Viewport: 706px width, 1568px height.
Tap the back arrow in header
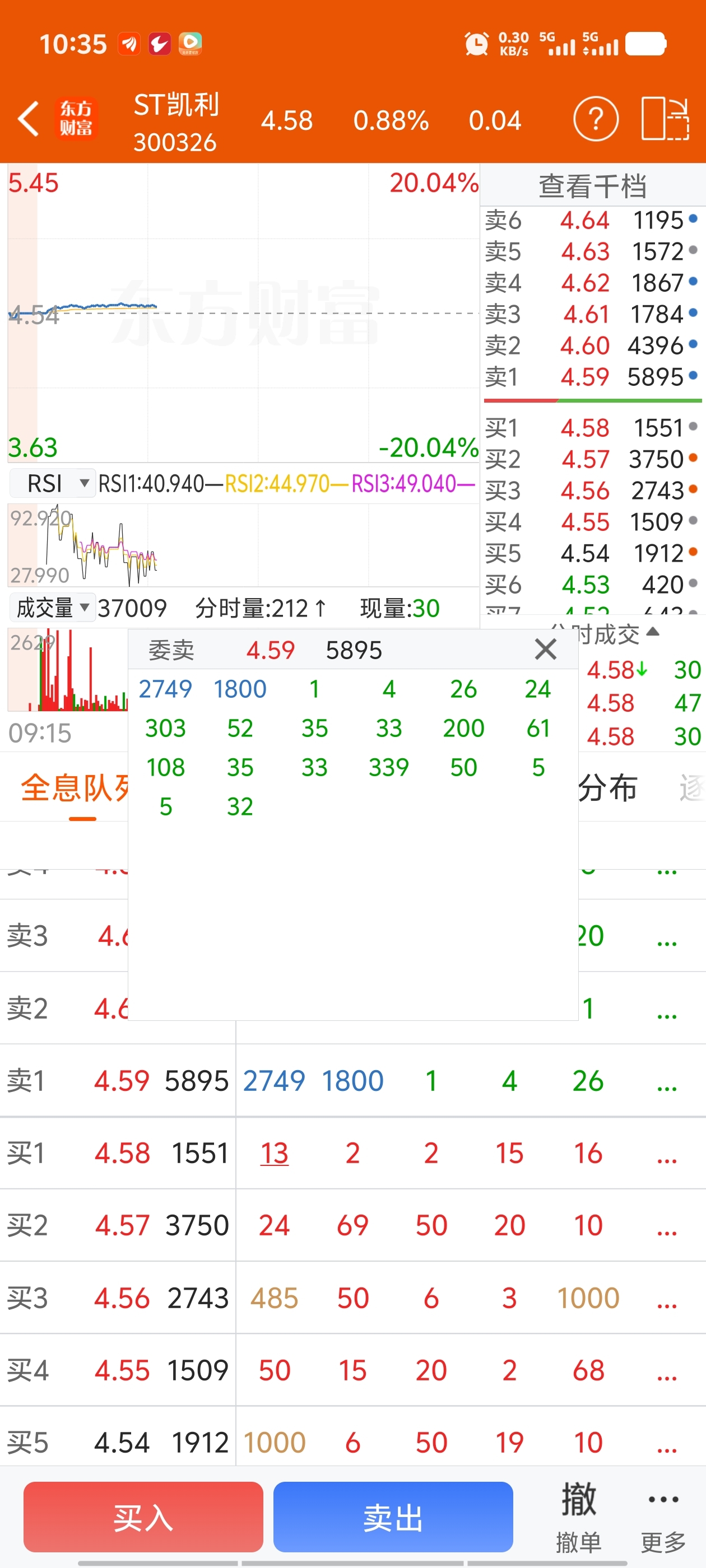click(29, 119)
